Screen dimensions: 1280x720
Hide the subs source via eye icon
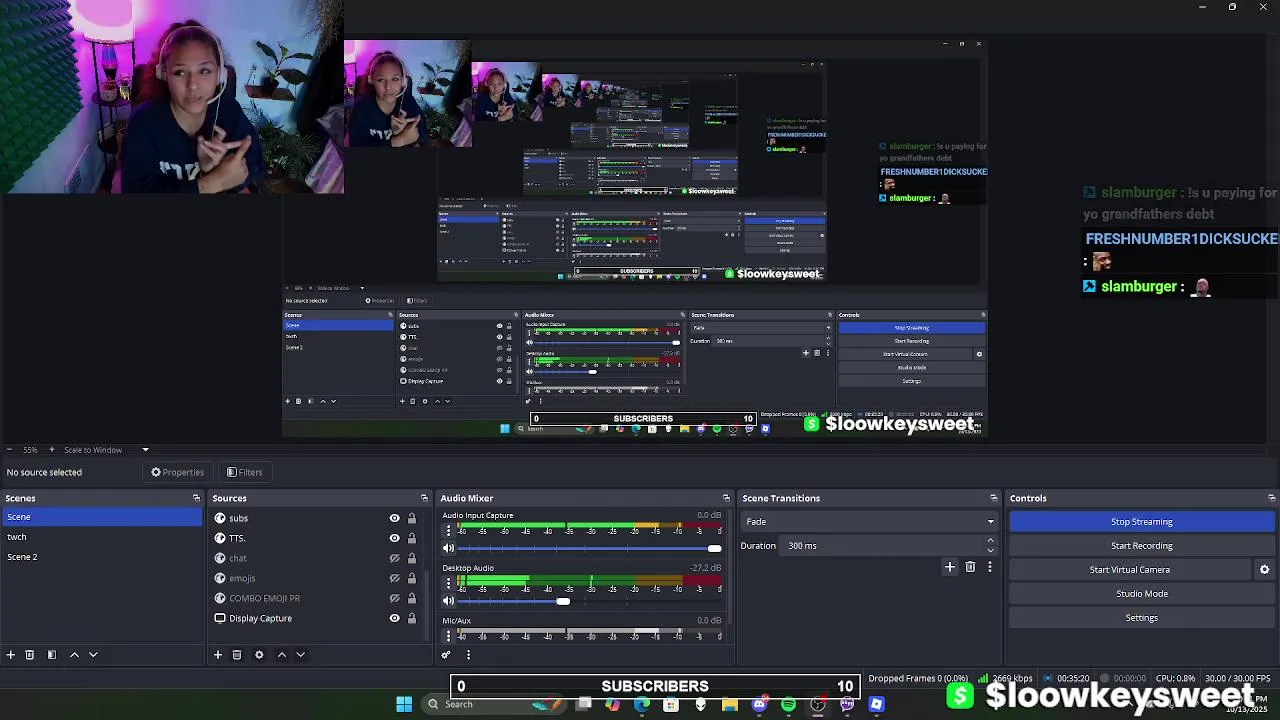[x=394, y=518]
